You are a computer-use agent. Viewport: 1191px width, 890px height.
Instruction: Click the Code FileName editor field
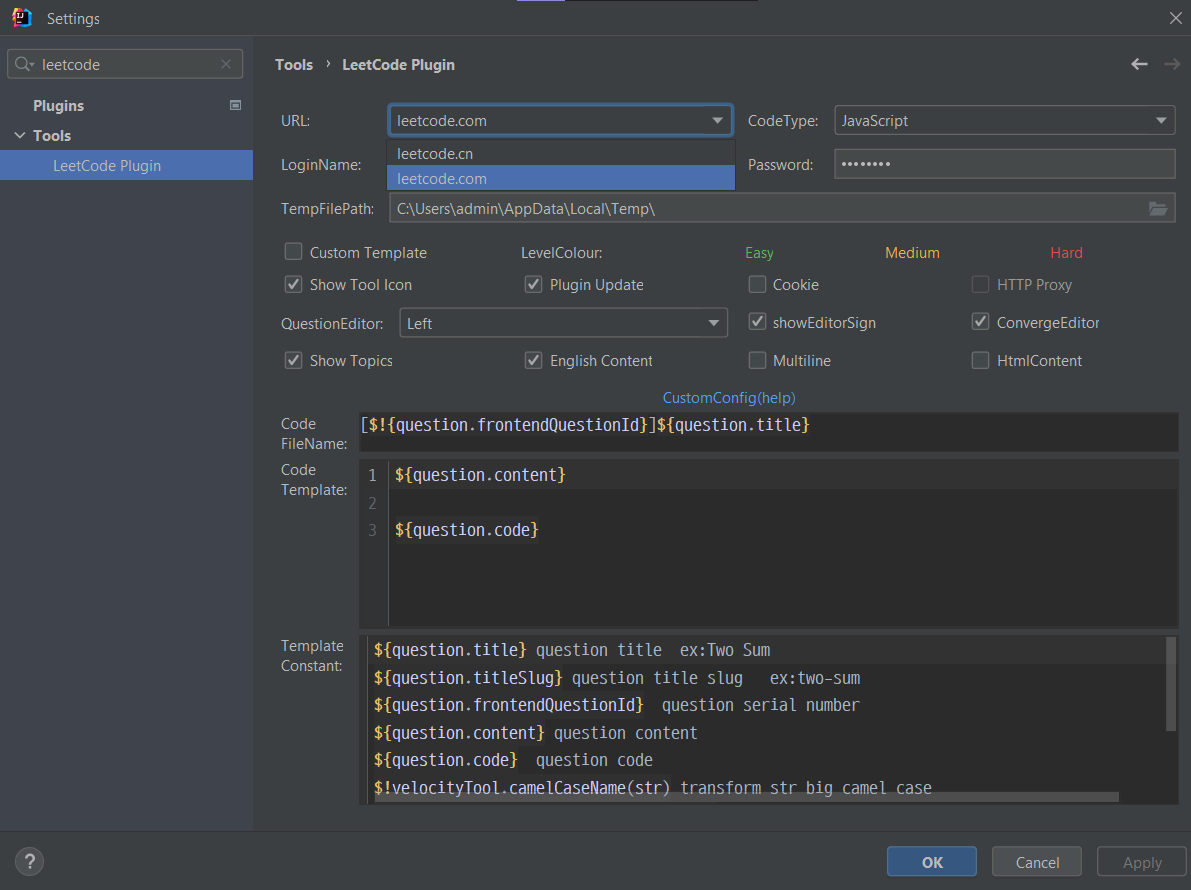point(768,432)
